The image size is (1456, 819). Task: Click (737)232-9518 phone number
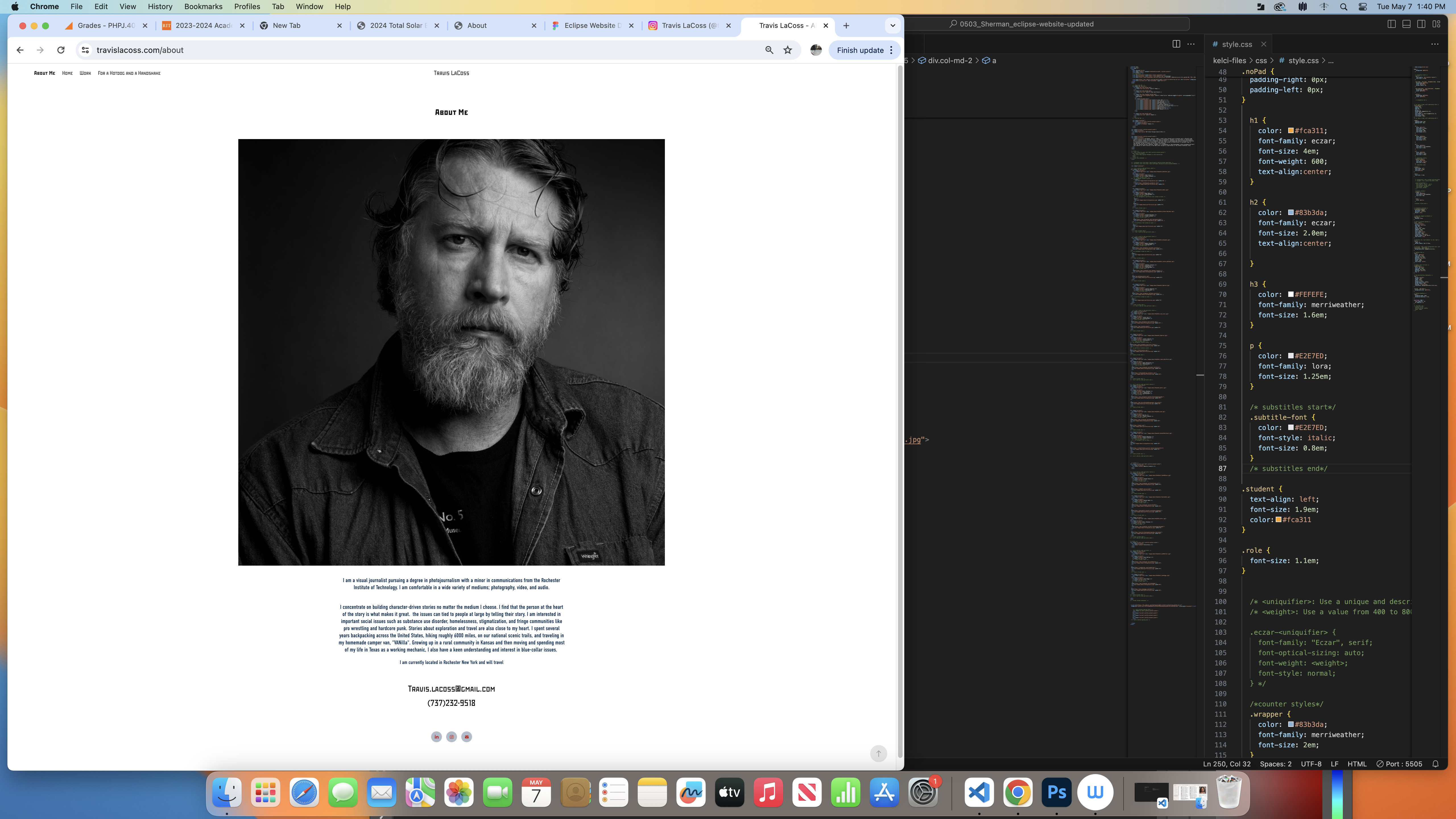point(451,703)
